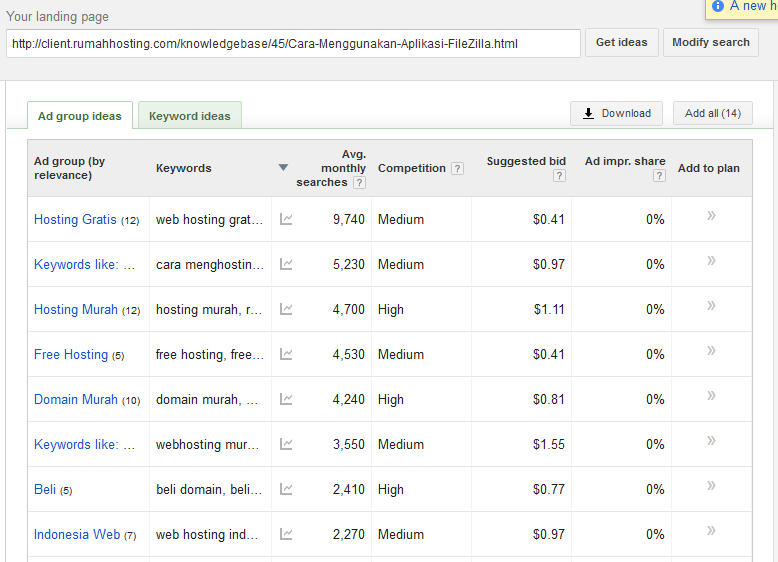The height and width of the screenshot is (562, 778).
Task: Add Beli ad group to plan via arrows
Action: 711,486
